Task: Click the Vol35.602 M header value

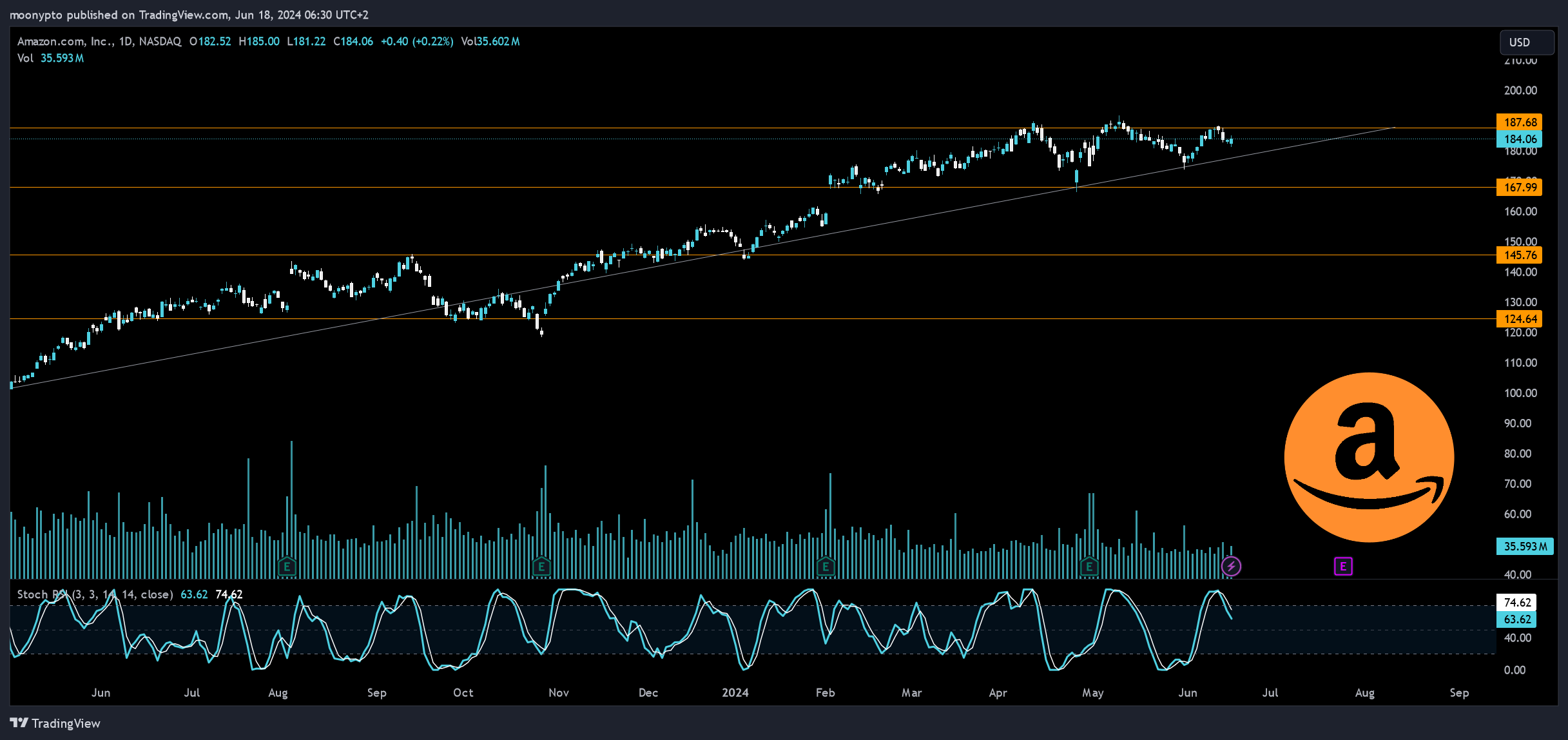Action: tap(490, 41)
